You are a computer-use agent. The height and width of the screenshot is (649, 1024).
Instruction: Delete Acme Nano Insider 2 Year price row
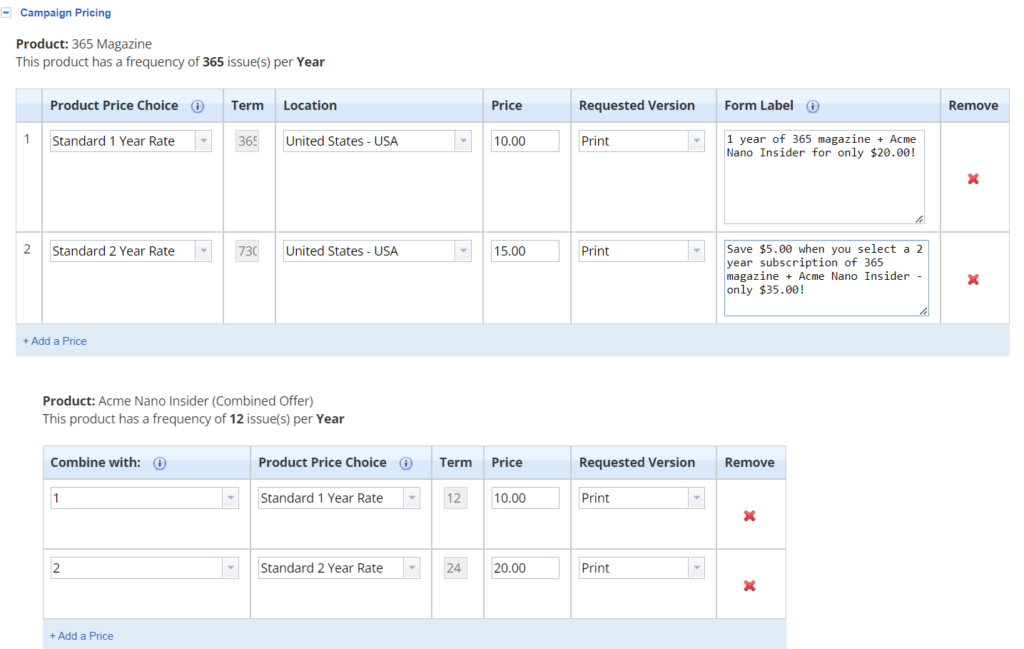tap(749, 586)
